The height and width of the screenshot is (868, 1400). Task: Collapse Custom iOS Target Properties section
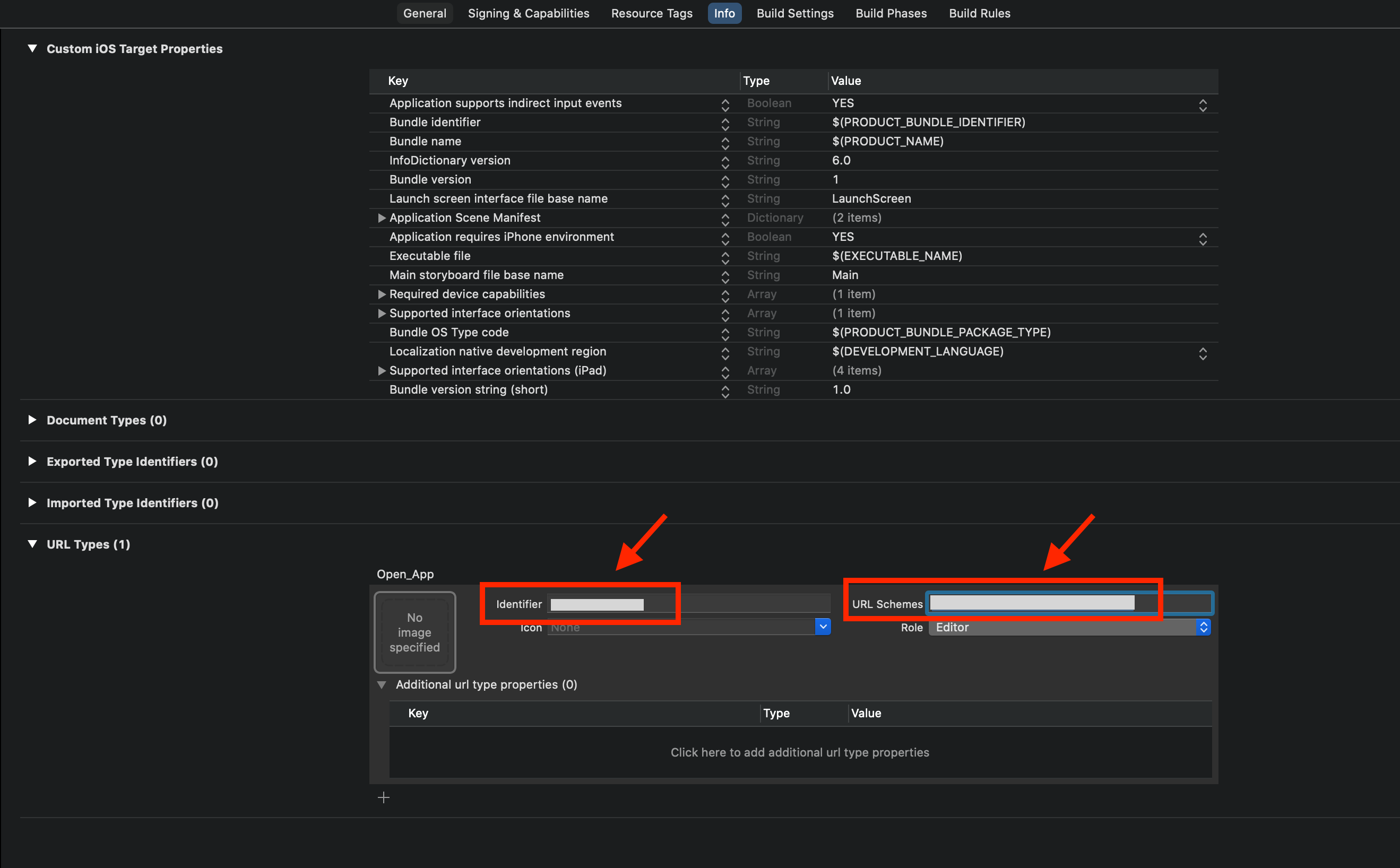tap(33, 49)
